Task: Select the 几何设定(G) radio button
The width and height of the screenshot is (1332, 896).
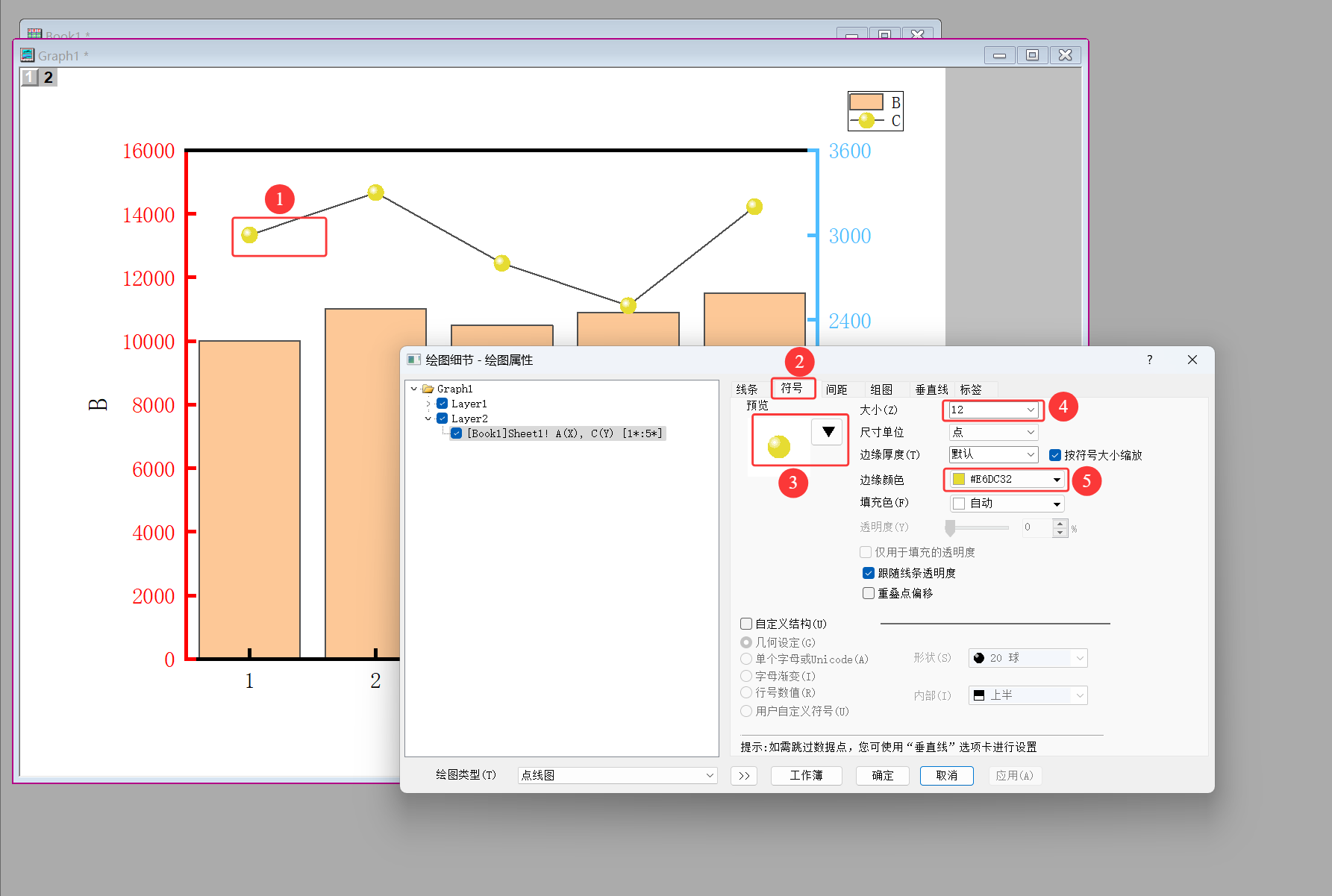Action: coord(746,642)
